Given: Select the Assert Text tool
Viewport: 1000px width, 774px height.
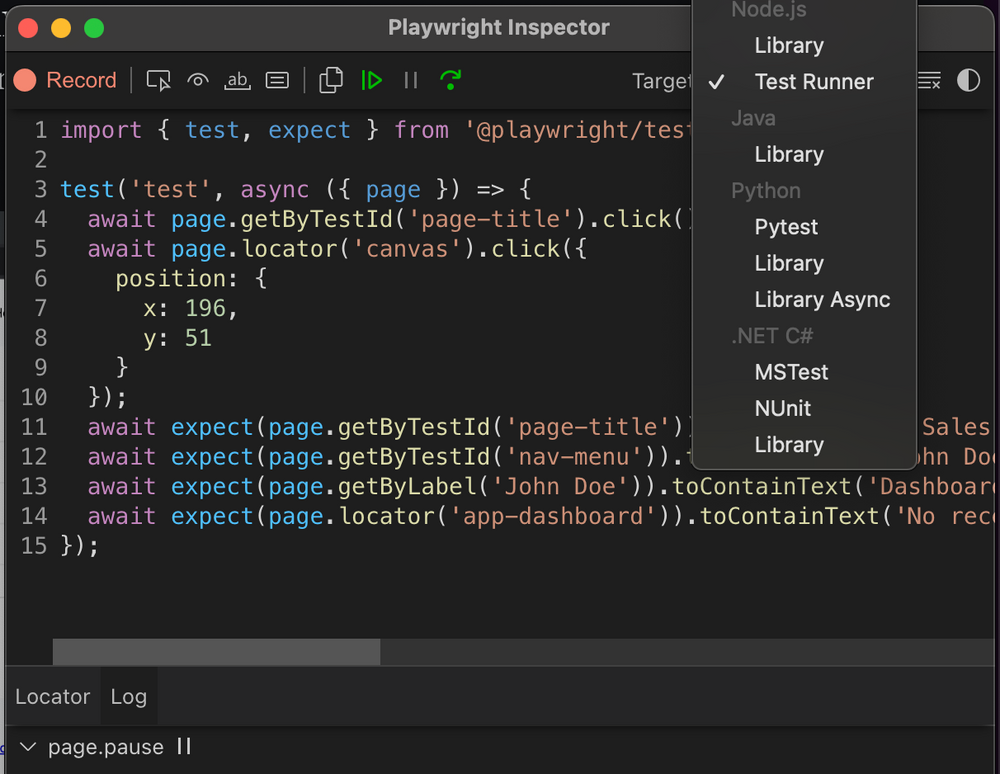Looking at the screenshot, I should tap(237, 80).
